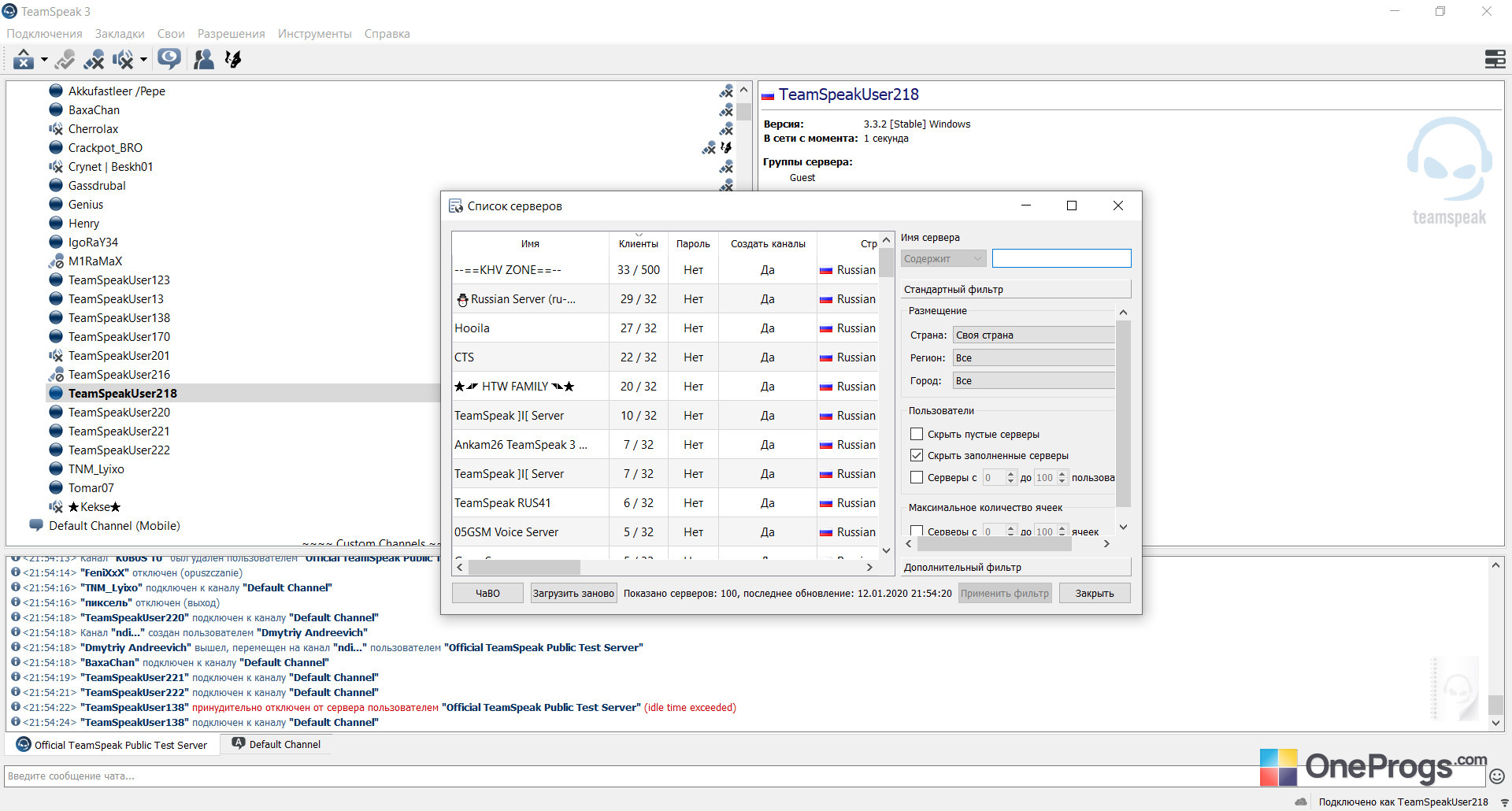Image resolution: width=1512 pixels, height=811 pixels.
Task: Click the away status icon beside TeamSpeakUser216
Action: 56,375
